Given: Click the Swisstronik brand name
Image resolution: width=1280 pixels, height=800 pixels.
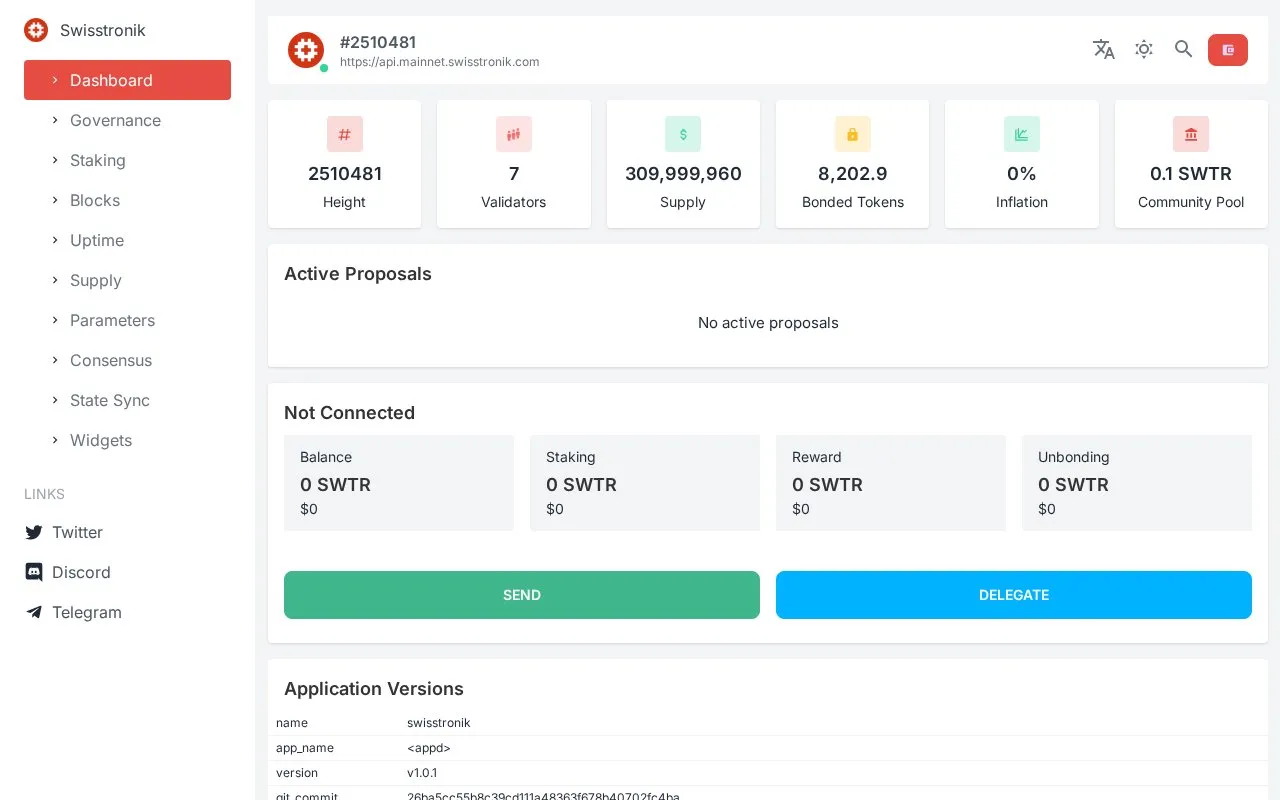Looking at the screenshot, I should [x=103, y=30].
